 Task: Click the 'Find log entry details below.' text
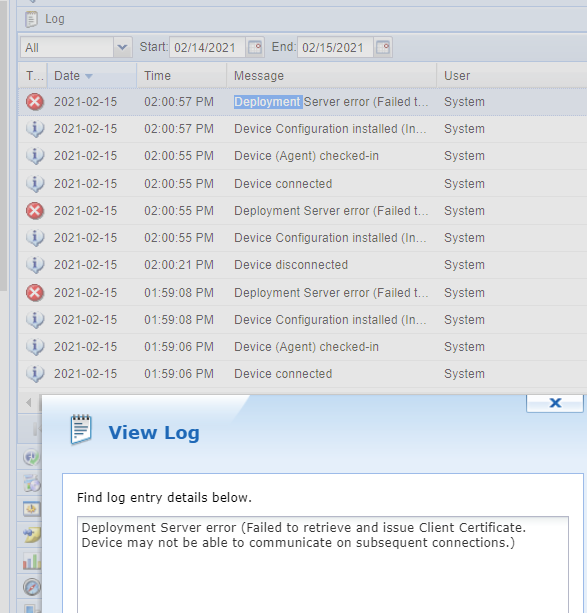pyautogui.click(x=164, y=498)
